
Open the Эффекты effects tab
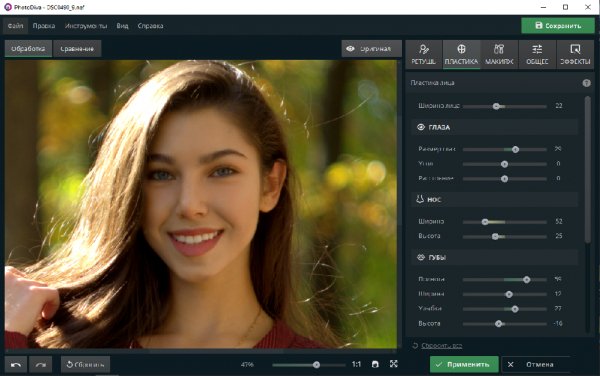coord(575,54)
